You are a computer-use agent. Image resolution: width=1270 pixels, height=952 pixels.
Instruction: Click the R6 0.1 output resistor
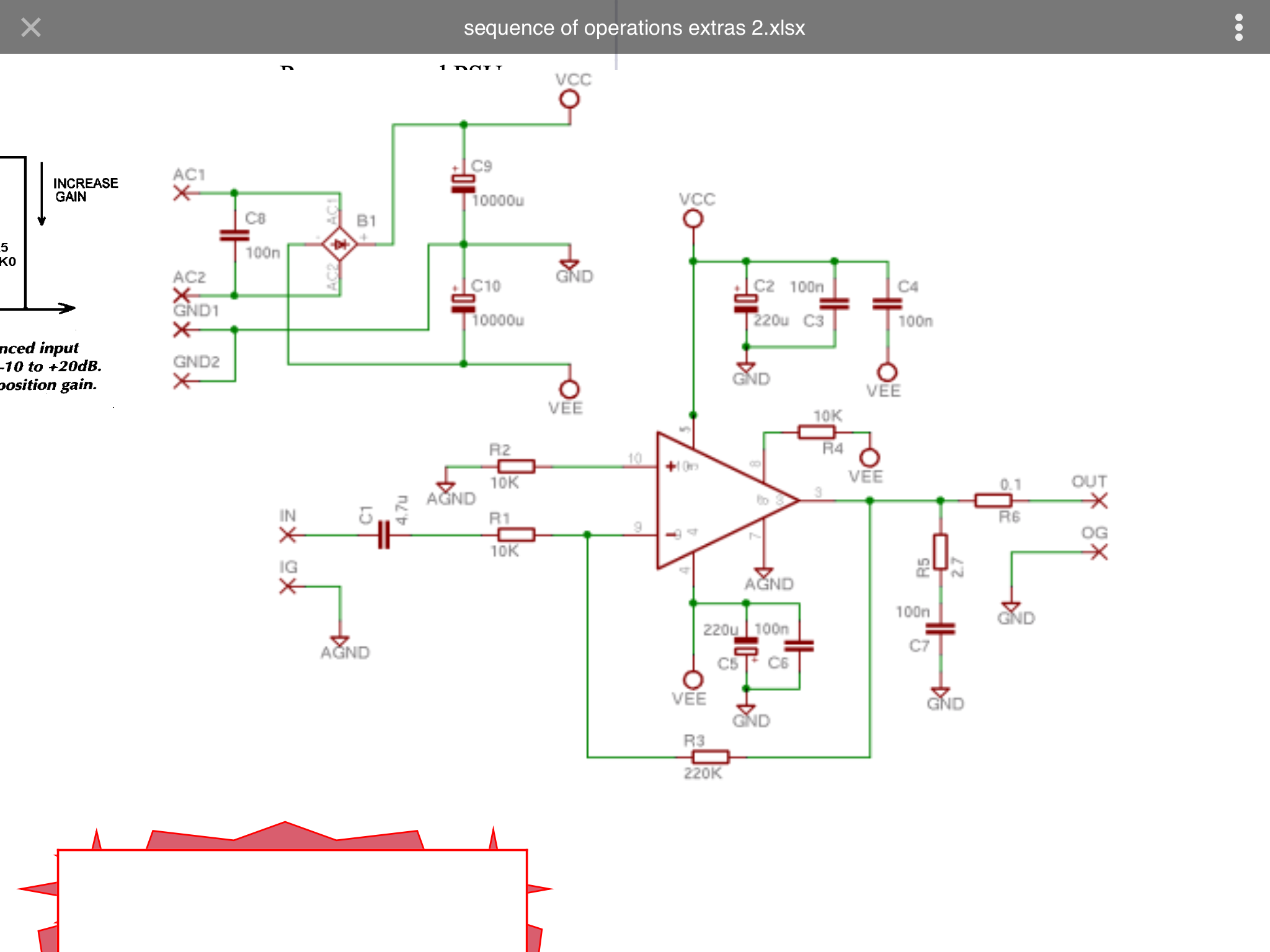point(993,500)
